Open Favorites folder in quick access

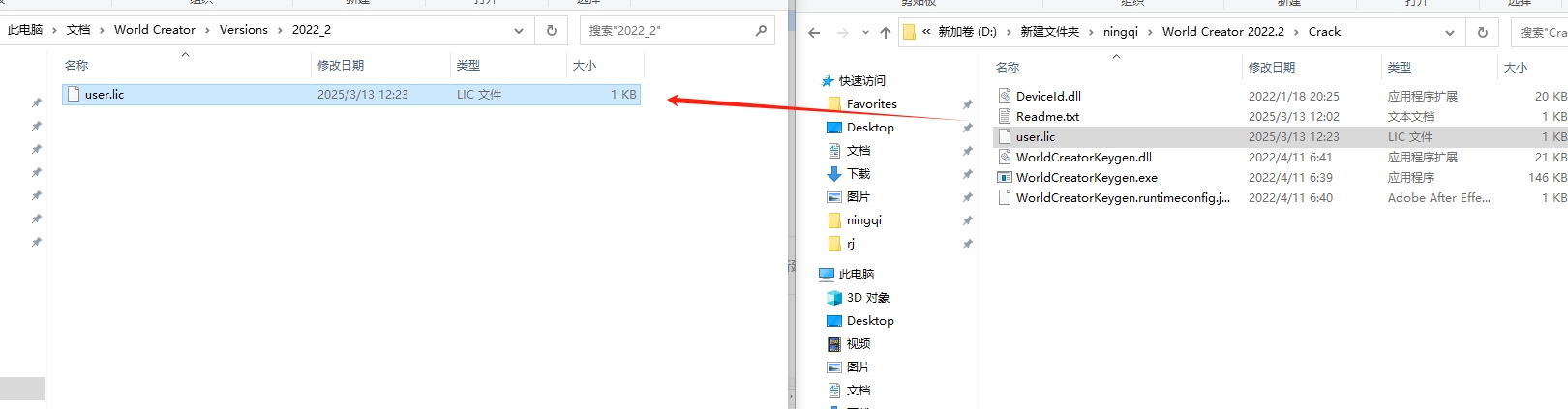[x=871, y=104]
